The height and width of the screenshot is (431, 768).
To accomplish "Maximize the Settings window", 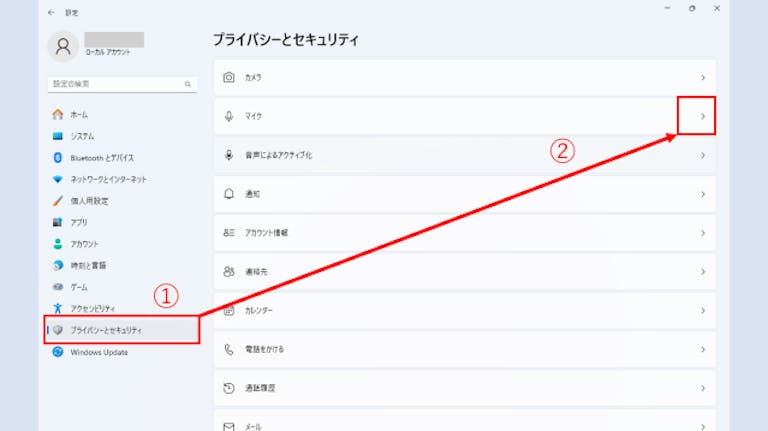I will coord(692,8).
